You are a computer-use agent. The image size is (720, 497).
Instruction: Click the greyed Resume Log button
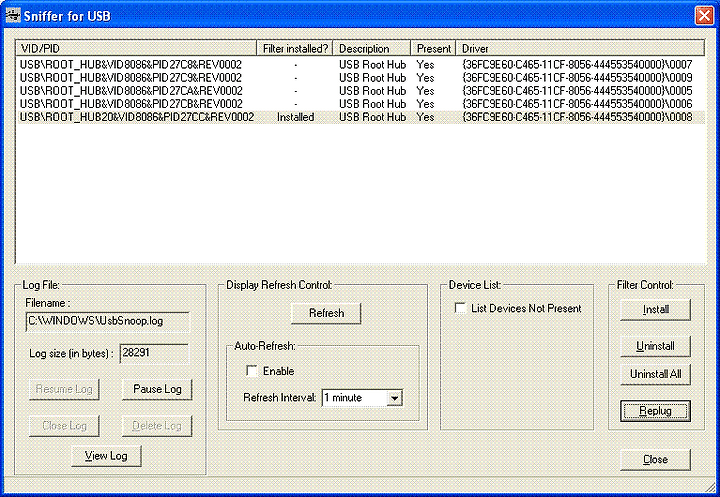pyautogui.click(x=64, y=390)
